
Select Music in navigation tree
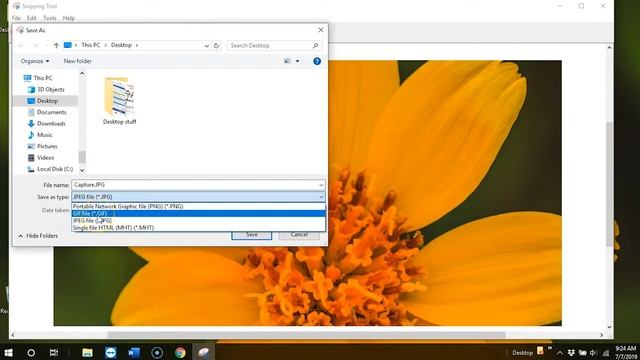tap(44, 135)
